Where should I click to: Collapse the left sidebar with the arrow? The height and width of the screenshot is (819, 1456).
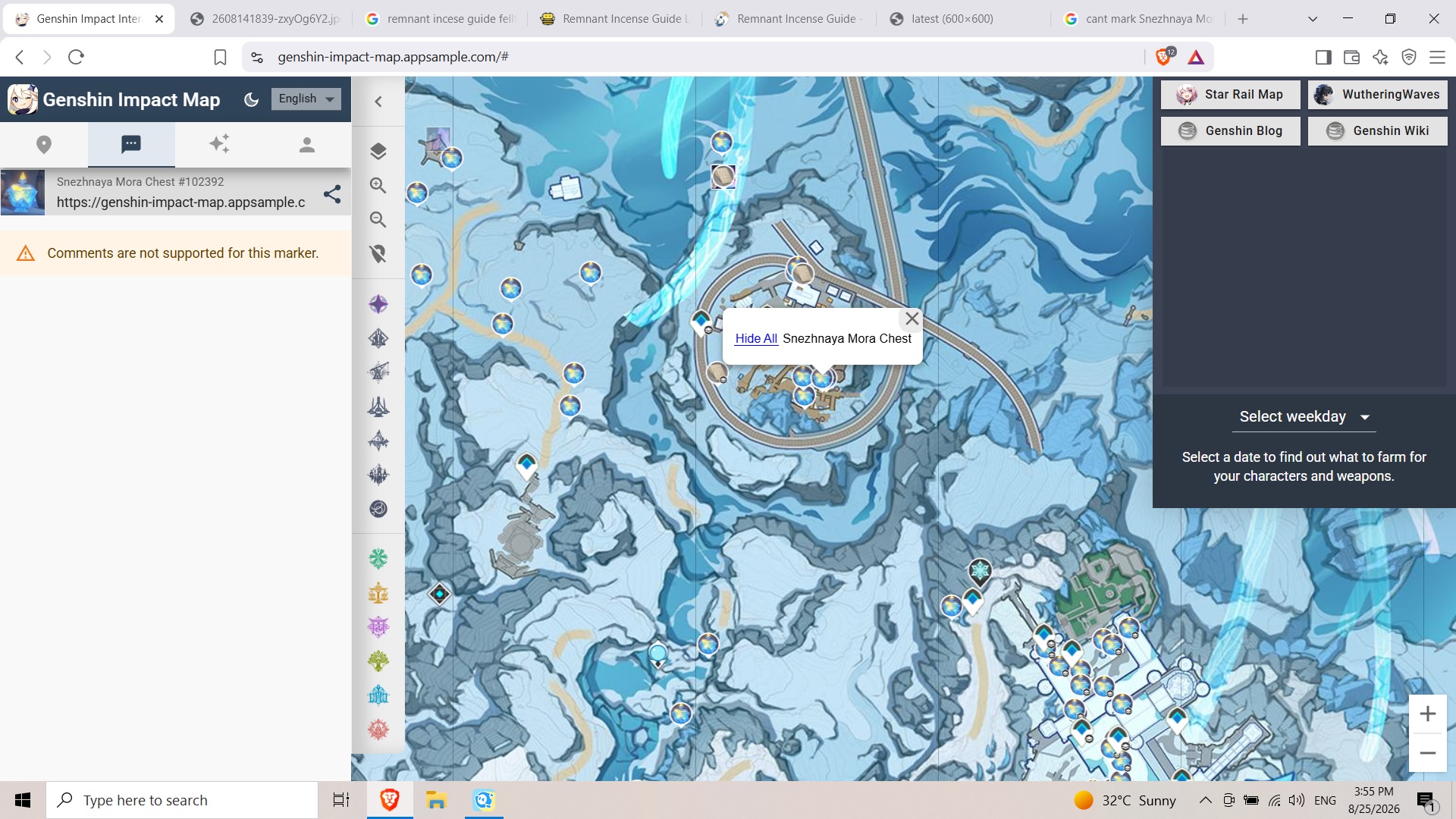(x=378, y=102)
